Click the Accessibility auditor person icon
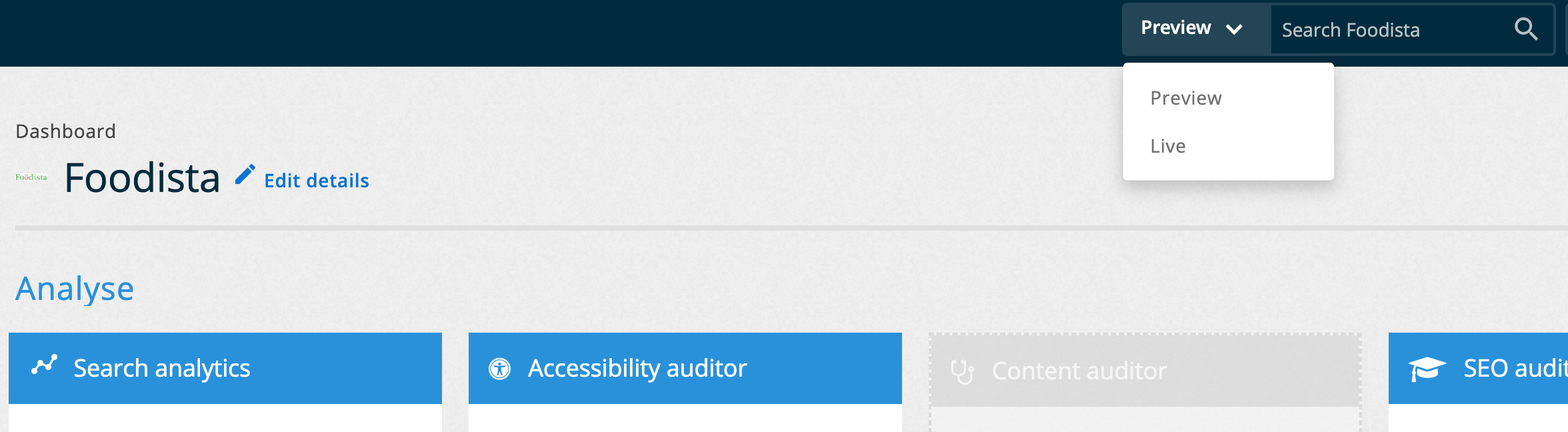1568x432 pixels. [x=500, y=368]
